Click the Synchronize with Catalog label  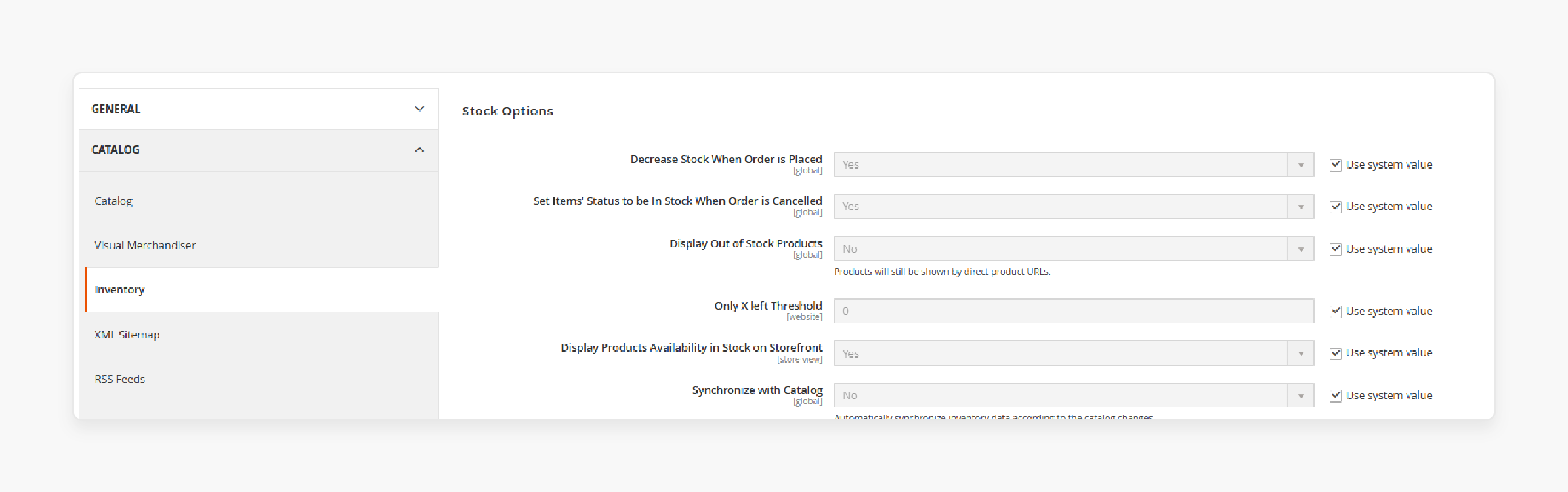(757, 390)
